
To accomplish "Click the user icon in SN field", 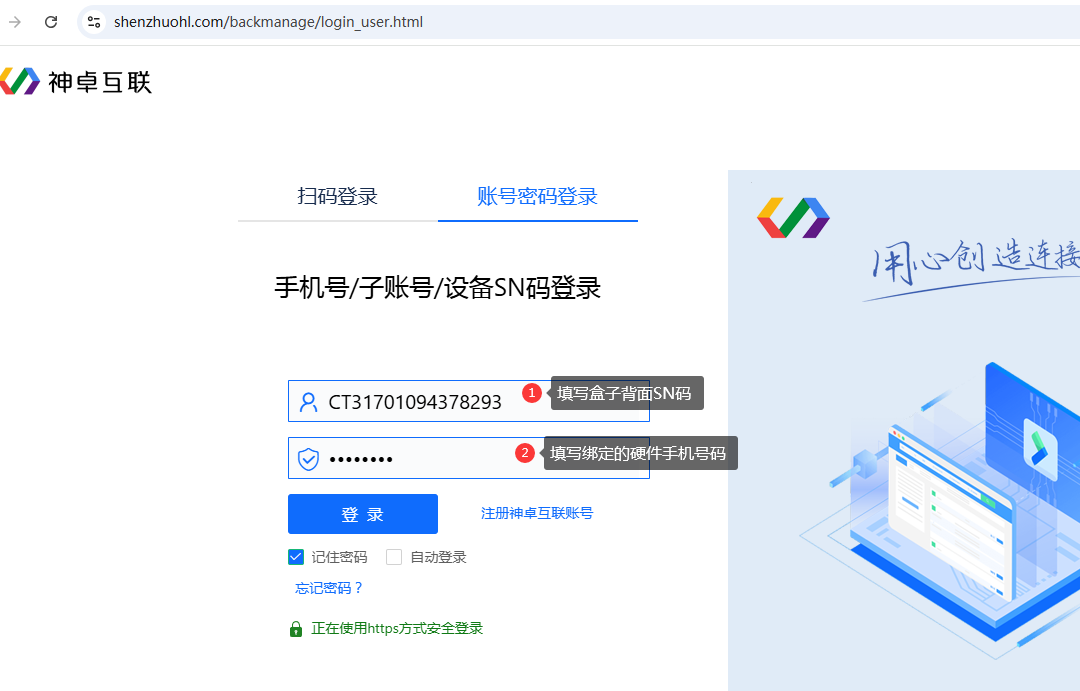I will (x=308, y=402).
